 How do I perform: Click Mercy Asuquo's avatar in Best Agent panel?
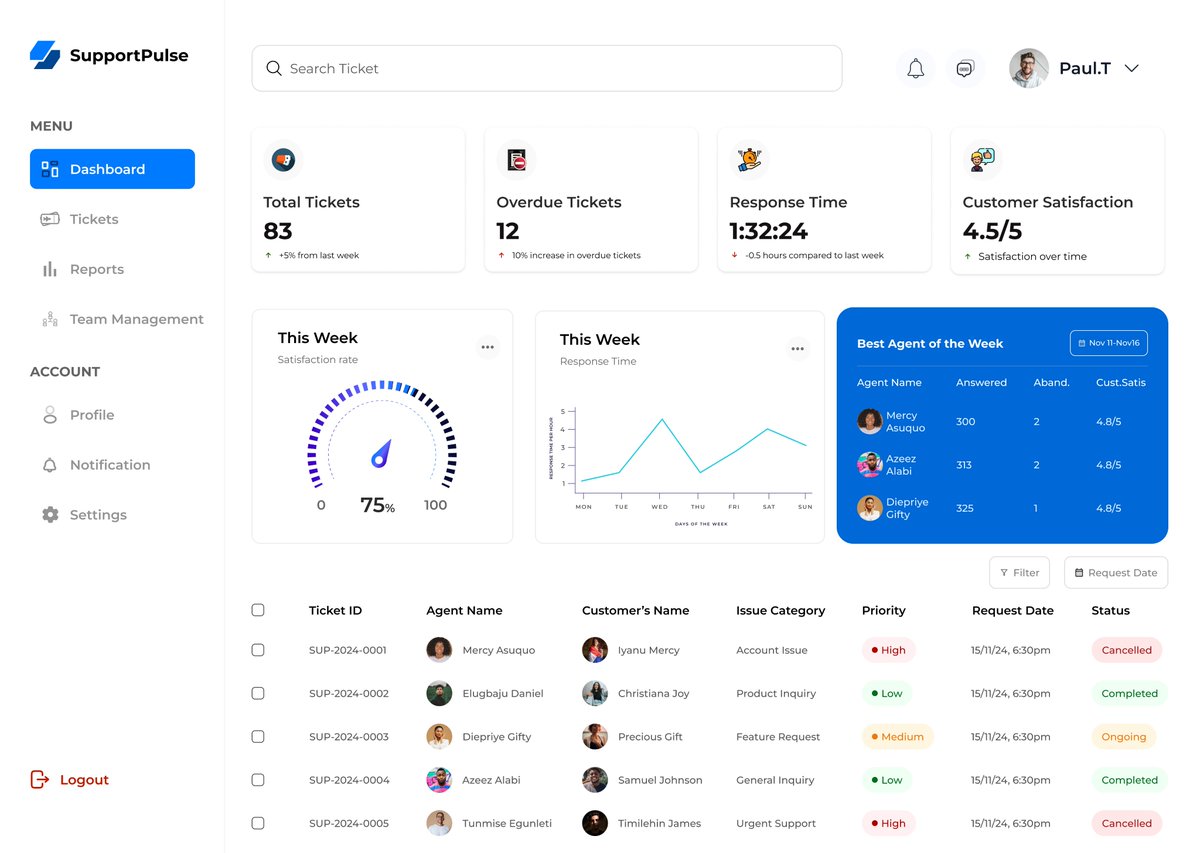click(x=869, y=421)
